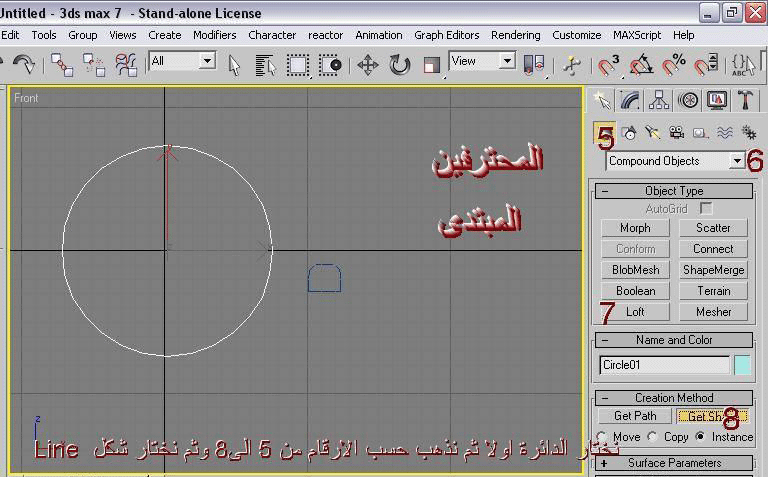Image resolution: width=768 pixels, height=477 pixels.
Task: Select the Space Warps category icon
Action: (724, 133)
